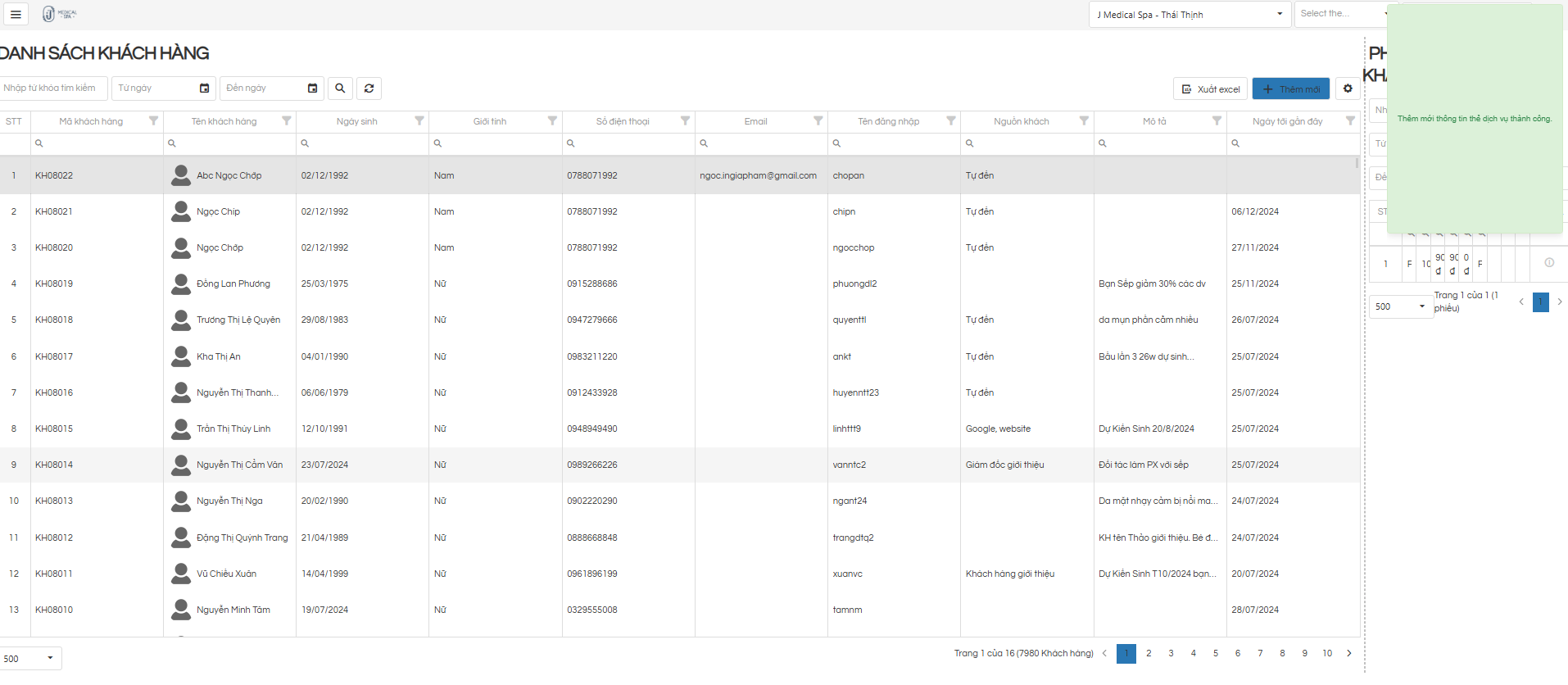Open calendar picker for Từ ngày
The image size is (1568, 685).
(x=205, y=88)
